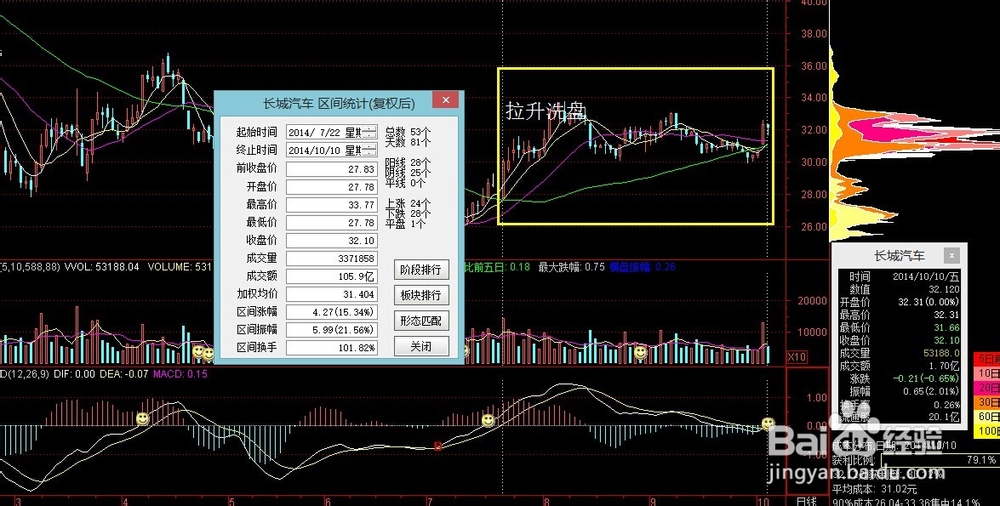Select the 收盘价 value 32.10 in the dialog
Screen dimensions: 1000x506
tap(332, 241)
